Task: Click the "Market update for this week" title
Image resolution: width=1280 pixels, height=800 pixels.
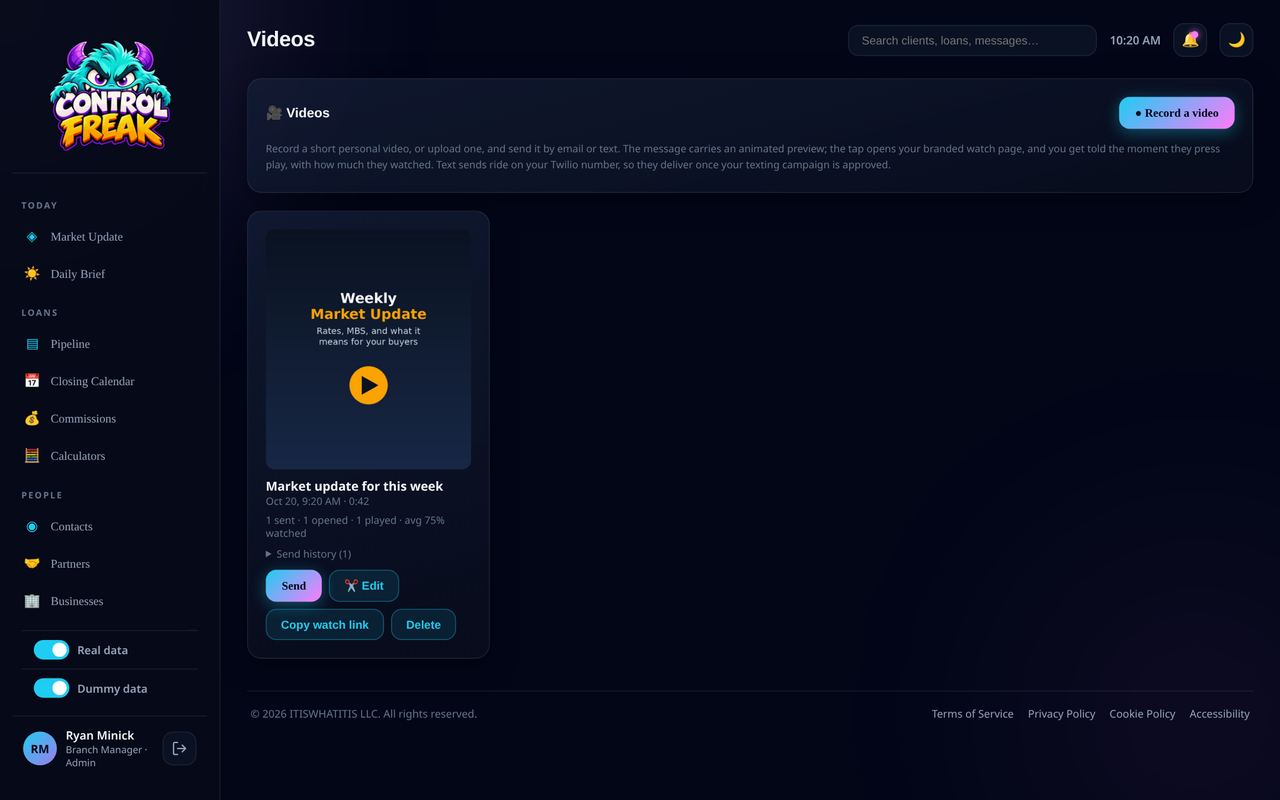Action: tap(354, 486)
